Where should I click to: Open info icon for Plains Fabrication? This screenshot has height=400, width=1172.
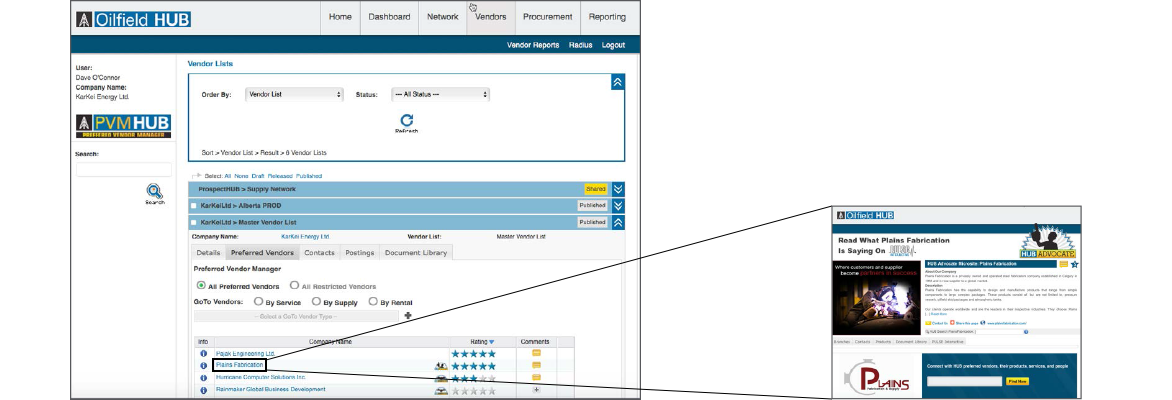203,366
